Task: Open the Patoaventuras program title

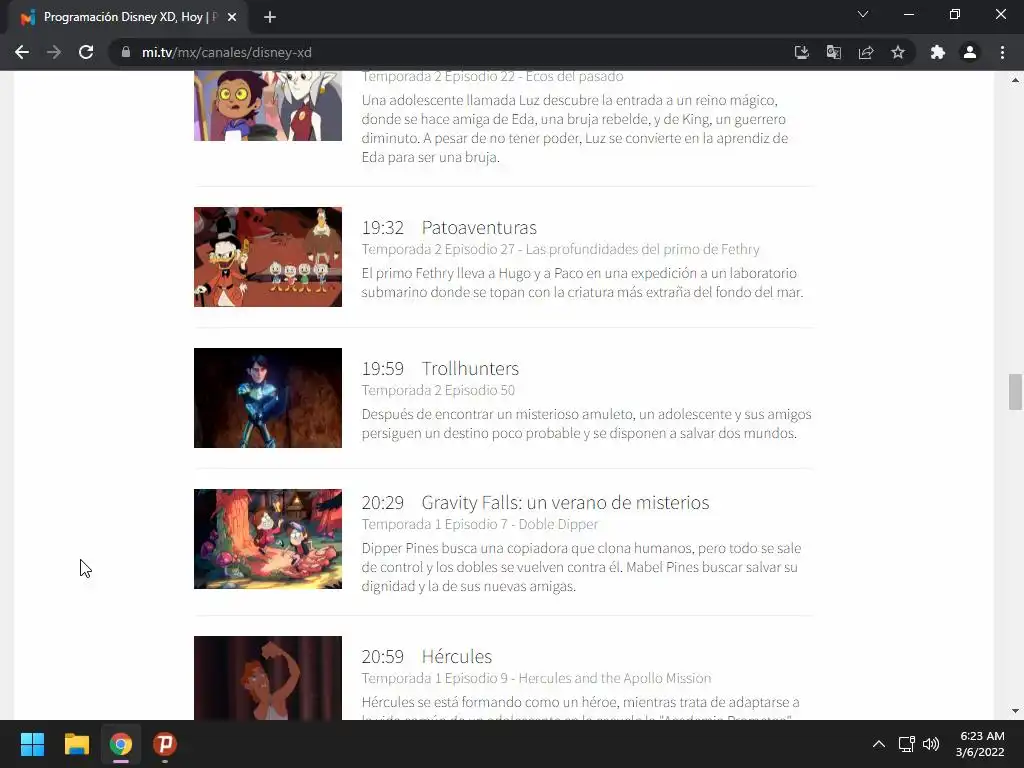Action: pos(479,227)
